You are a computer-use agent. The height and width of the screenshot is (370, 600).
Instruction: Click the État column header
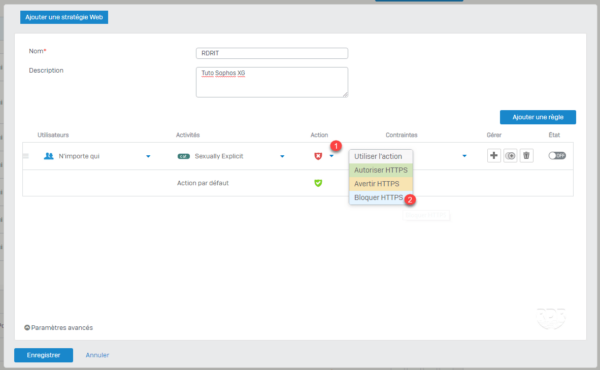[554, 135]
